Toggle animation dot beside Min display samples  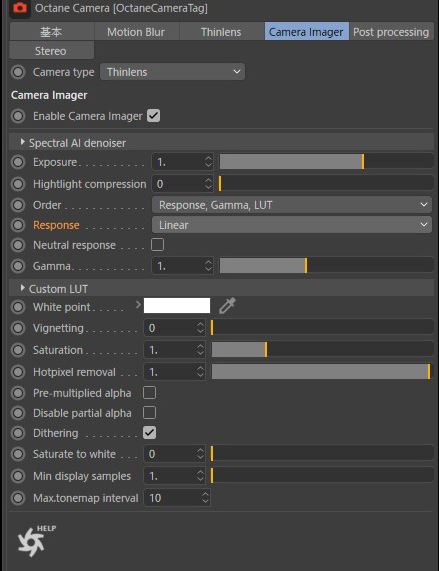click(x=18, y=476)
